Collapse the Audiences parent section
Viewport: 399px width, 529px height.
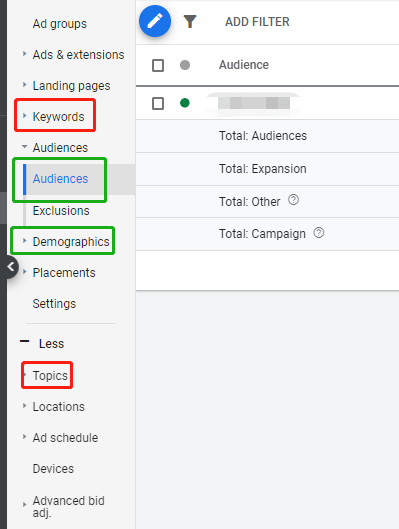tap(24, 146)
